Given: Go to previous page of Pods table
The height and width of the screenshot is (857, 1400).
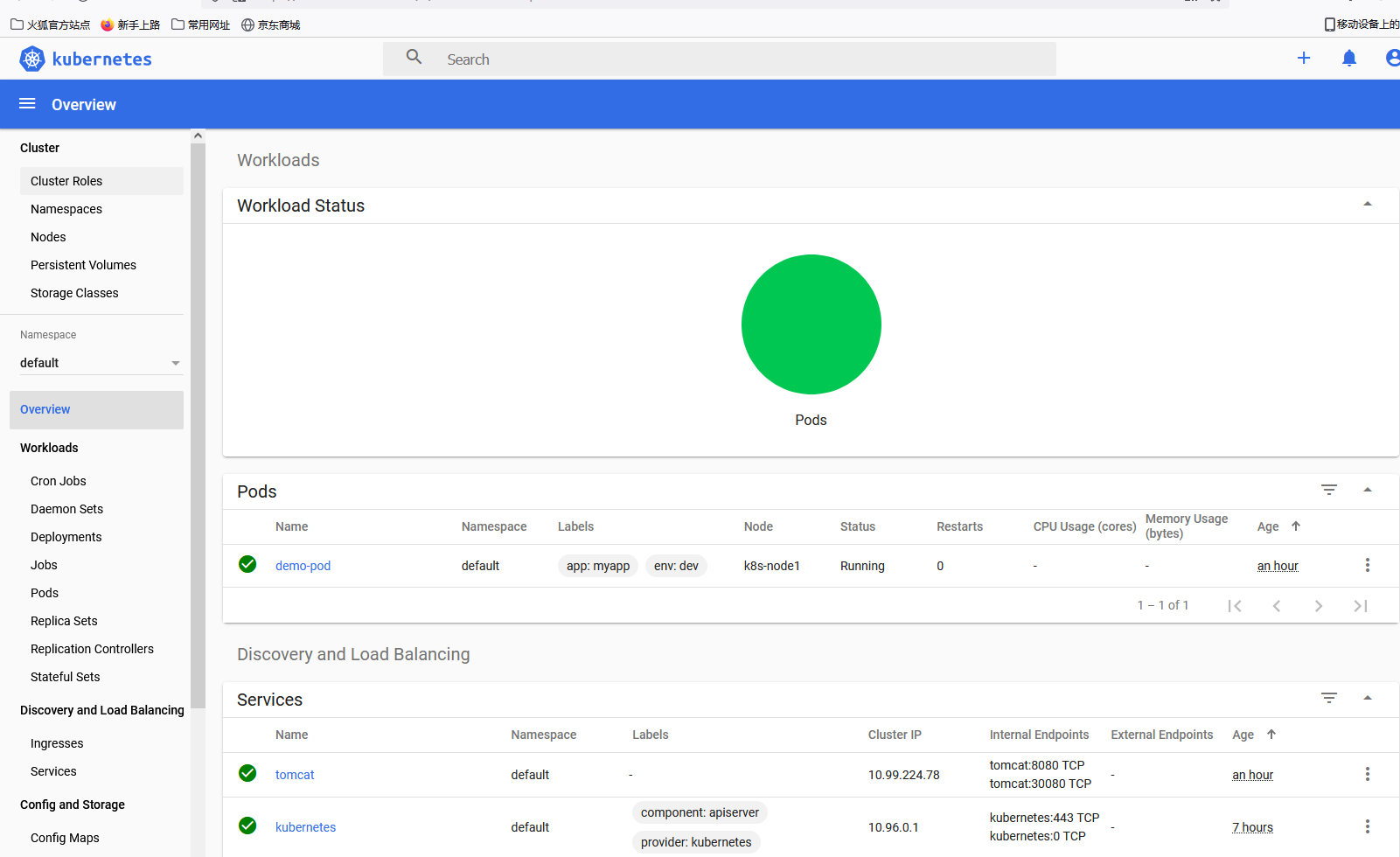Looking at the screenshot, I should [1277, 606].
